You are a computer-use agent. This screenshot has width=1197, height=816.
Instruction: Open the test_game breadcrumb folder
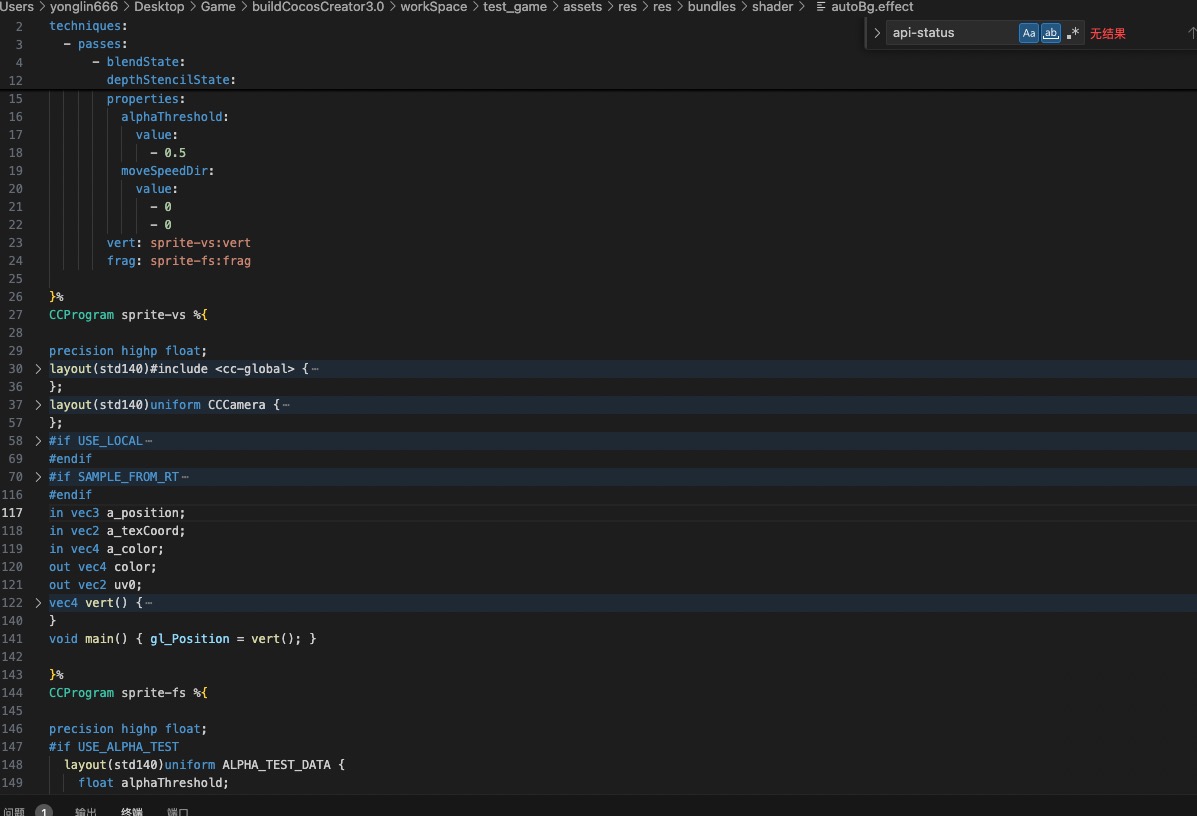coord(515,7)
